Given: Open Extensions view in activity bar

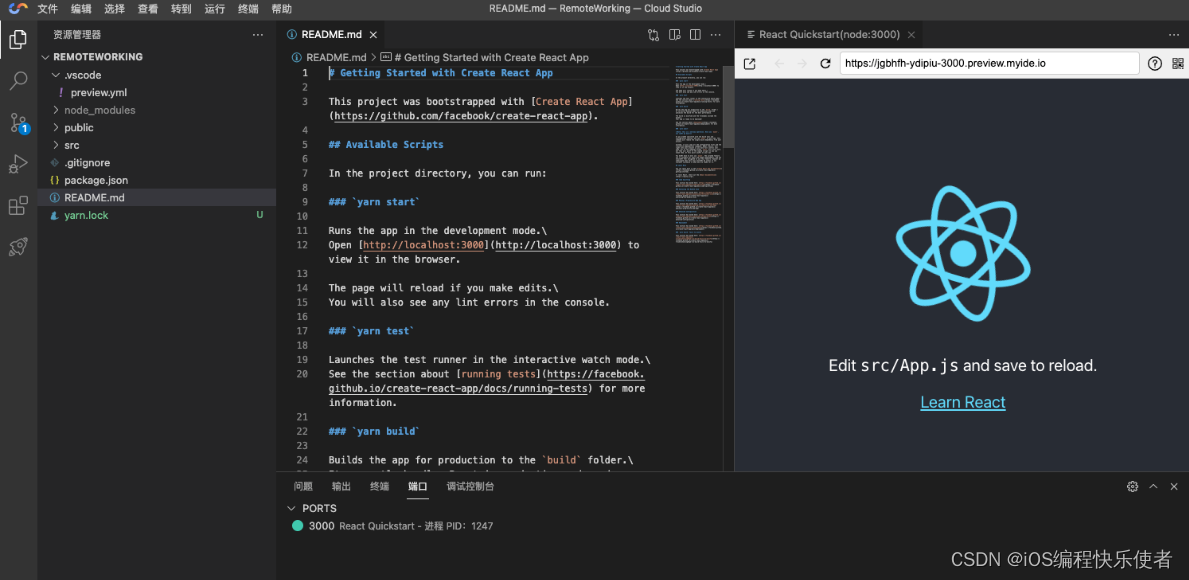Looking at the screenshot, I should [x=18, y=205].
